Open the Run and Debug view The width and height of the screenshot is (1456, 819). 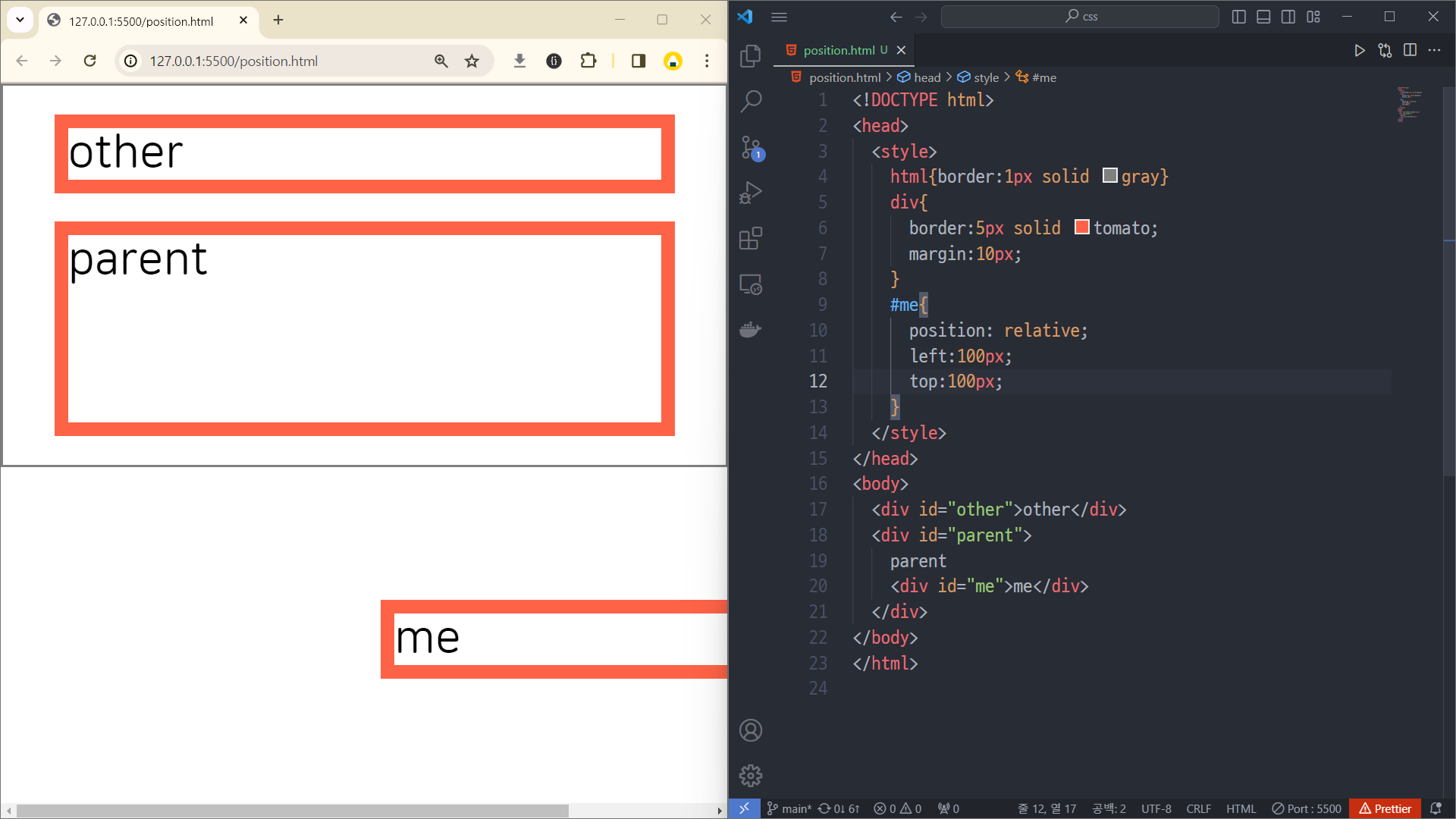(750, 193)
